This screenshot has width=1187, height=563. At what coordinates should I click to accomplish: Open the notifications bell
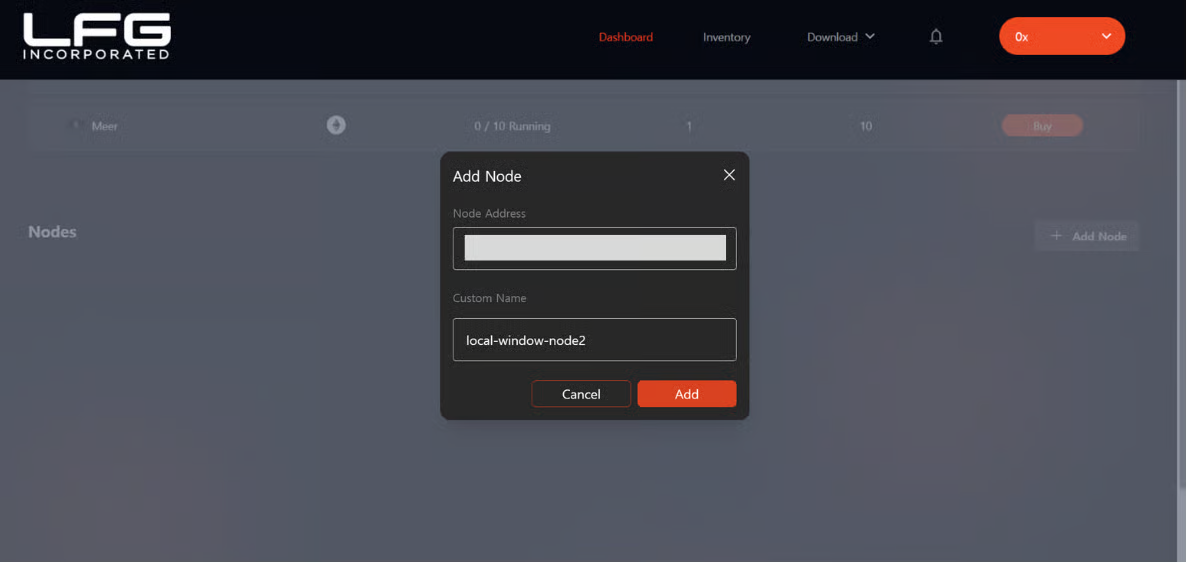(936, 37)
